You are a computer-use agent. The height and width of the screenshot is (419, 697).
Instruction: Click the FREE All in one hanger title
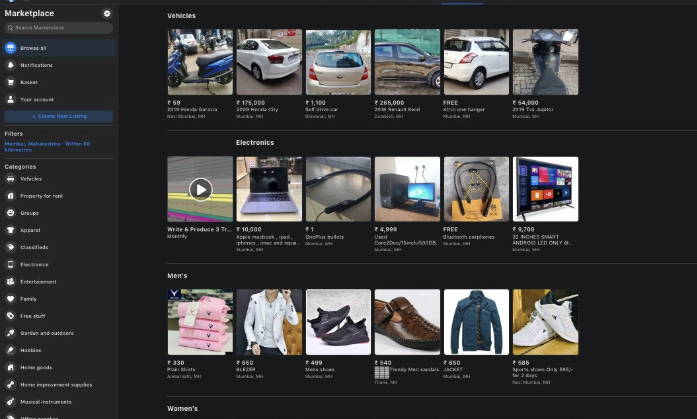[x=464, y=109]
